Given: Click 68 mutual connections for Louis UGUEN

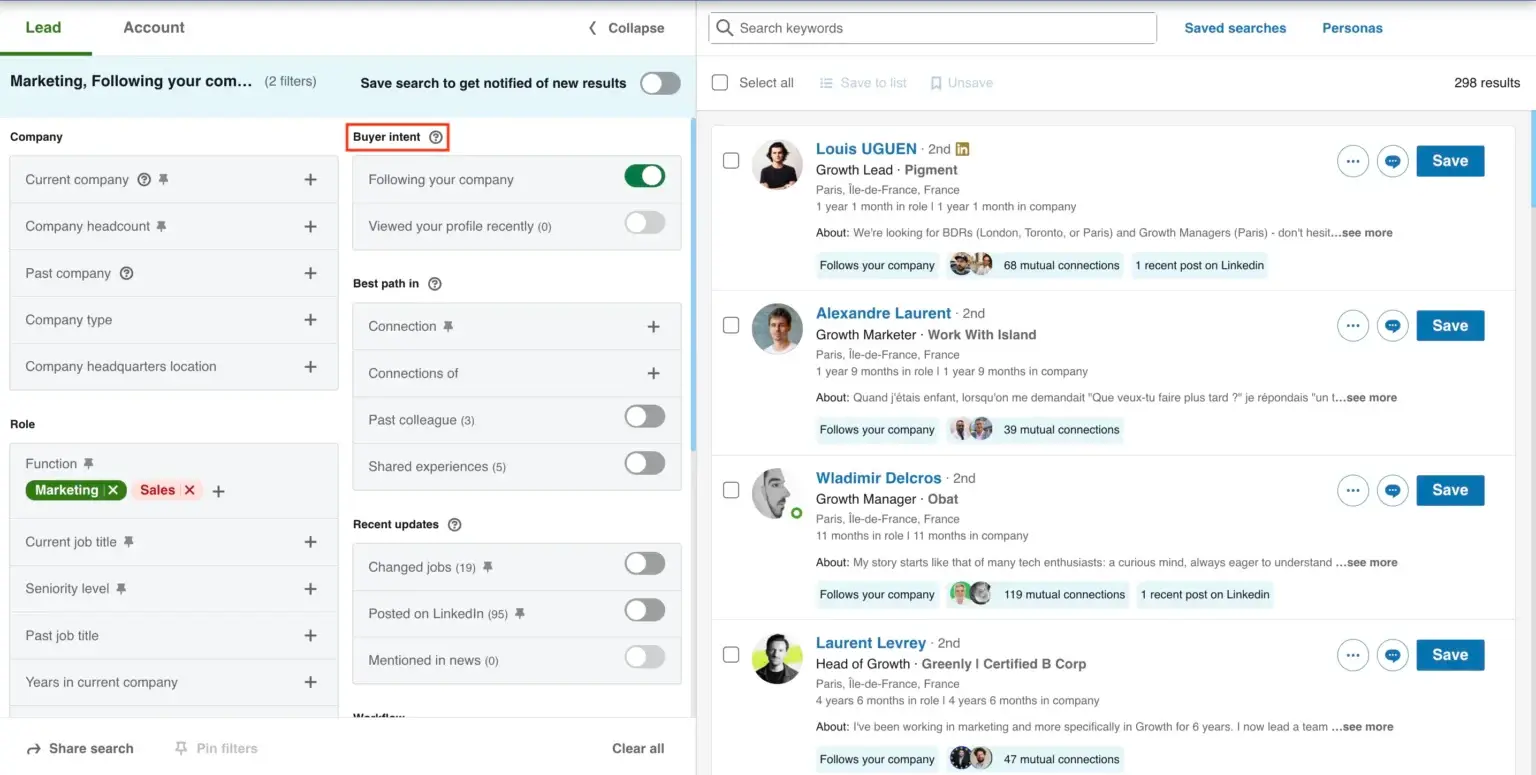Looking at the screenshot, I should click(x=1061, y=265).
